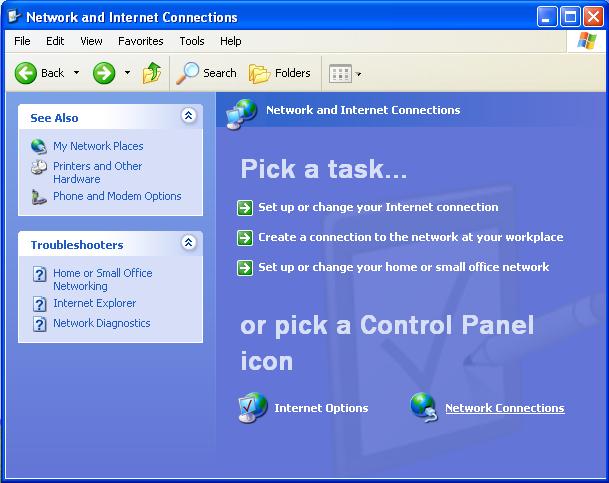Click the Network Diagnostics help icon

(x=39, y=324)
